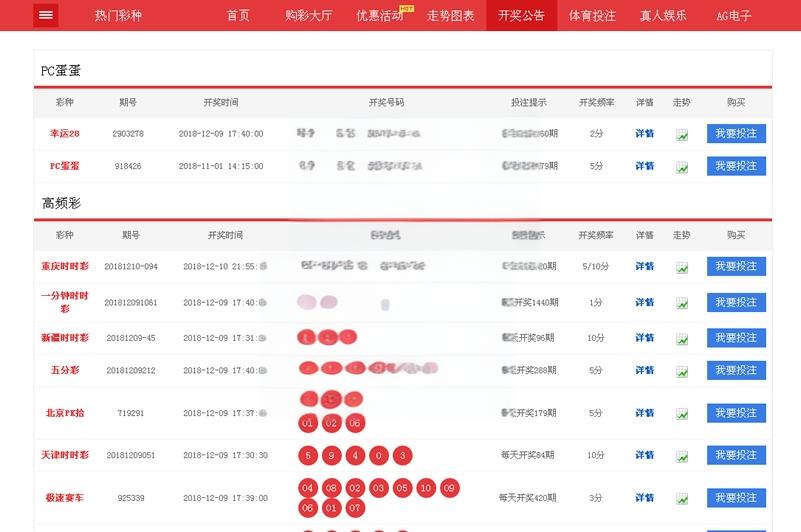Click 我要投注 button for 幸运28
The width and height of the screenshot is (801, 532).
736,134
